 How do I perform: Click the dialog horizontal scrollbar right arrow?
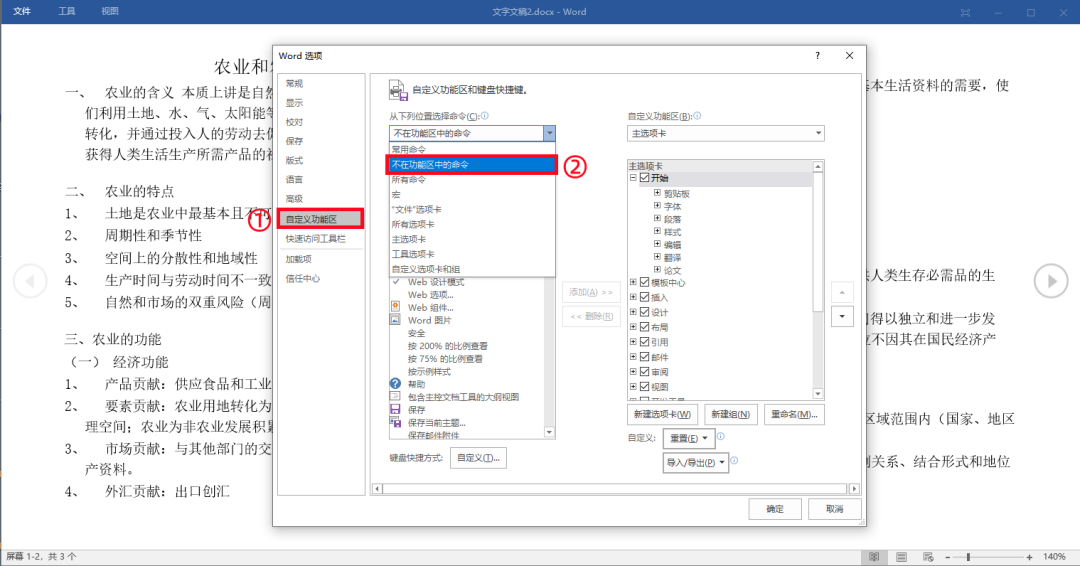854,489
